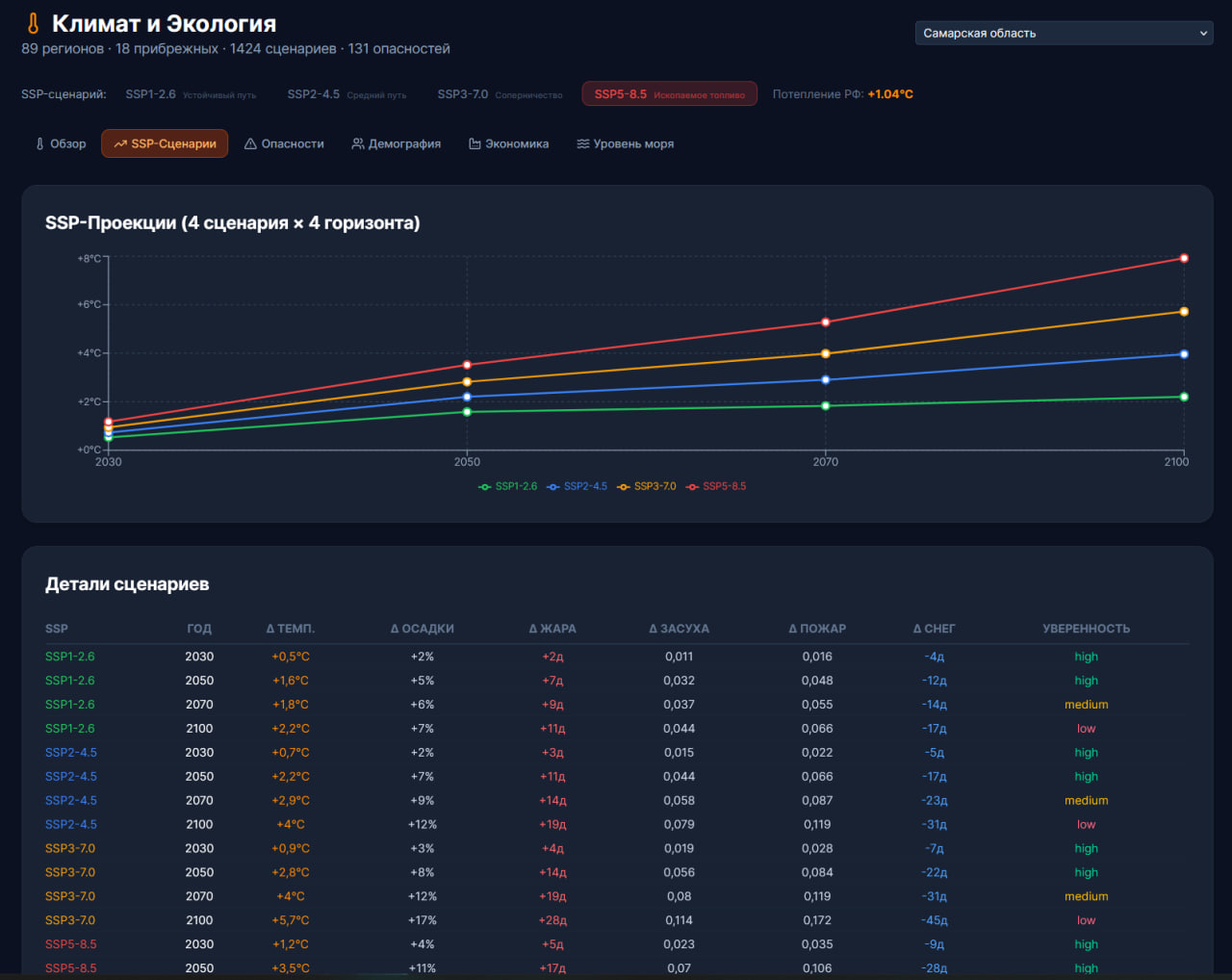Click the +1.04°C warming value in header
This screenshot has height=980, width=1232.
(890, 94)
